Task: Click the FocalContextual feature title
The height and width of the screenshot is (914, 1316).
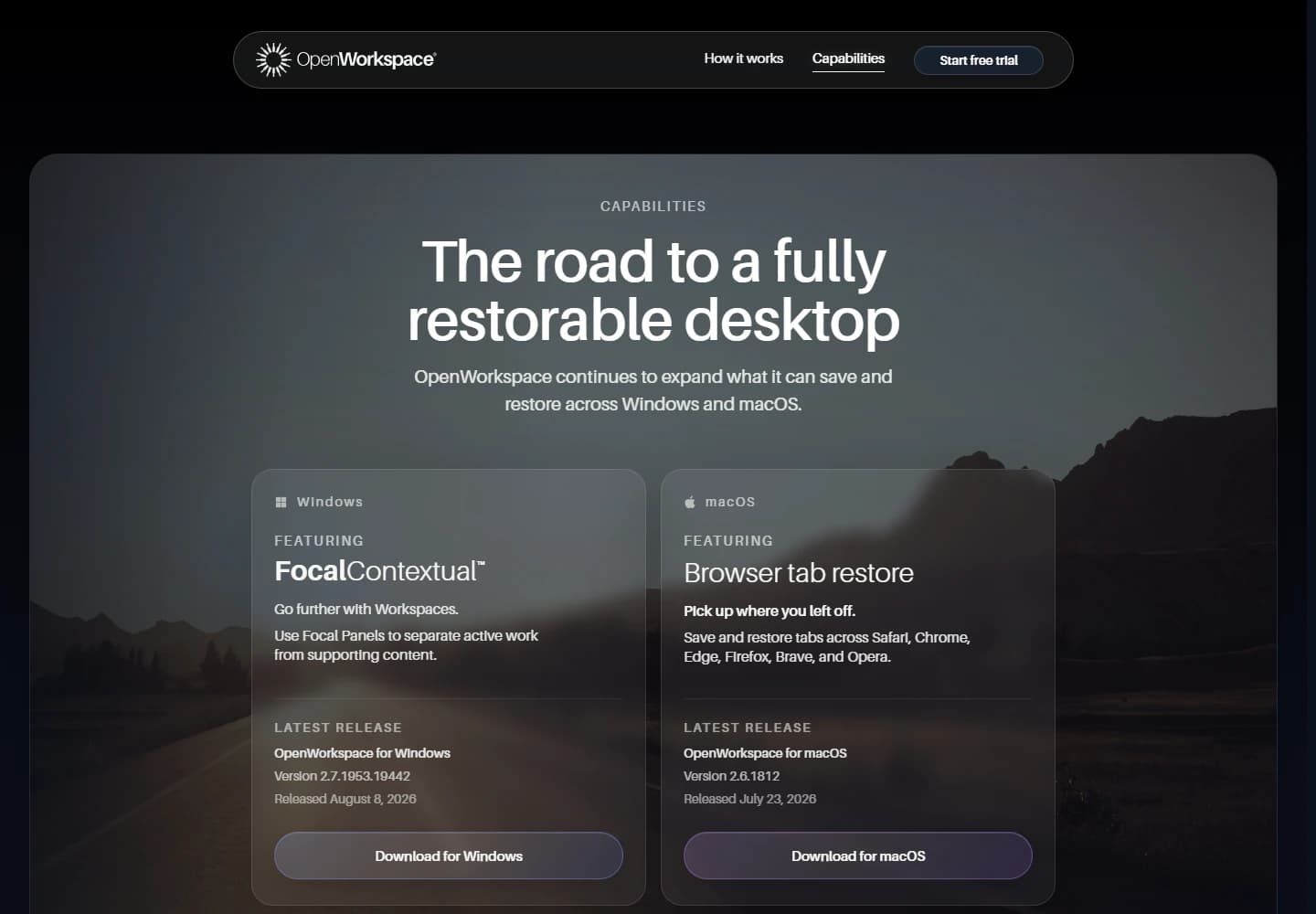Action: (x=379, y=571)
